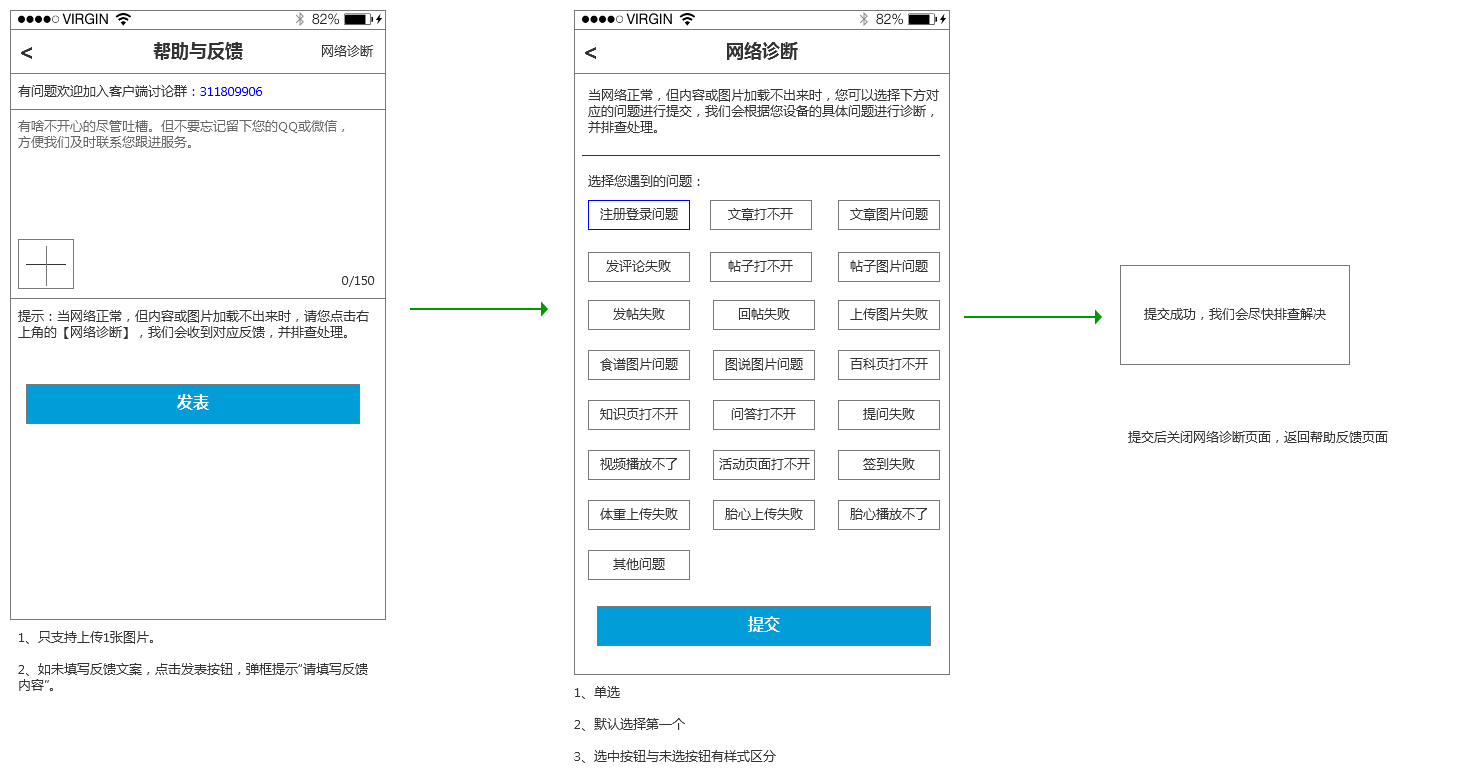Click the 提交成功 confirmation message box
The width and height of the screenshot is (1480, 777).
pos(1234,315)
